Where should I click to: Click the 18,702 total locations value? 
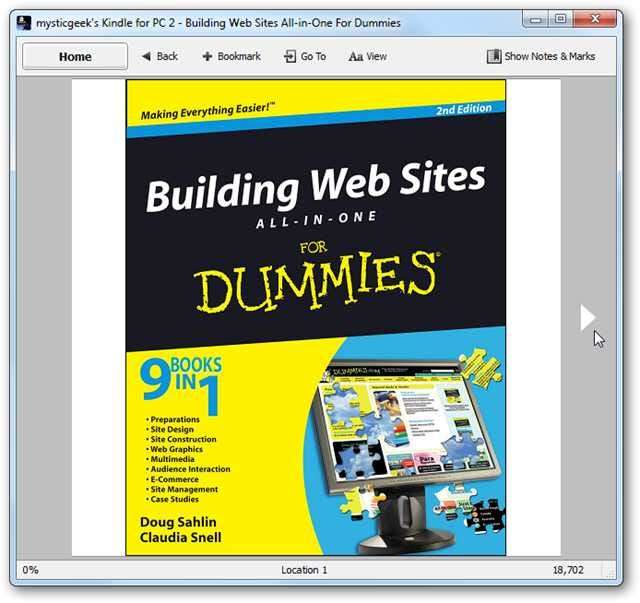568,570
